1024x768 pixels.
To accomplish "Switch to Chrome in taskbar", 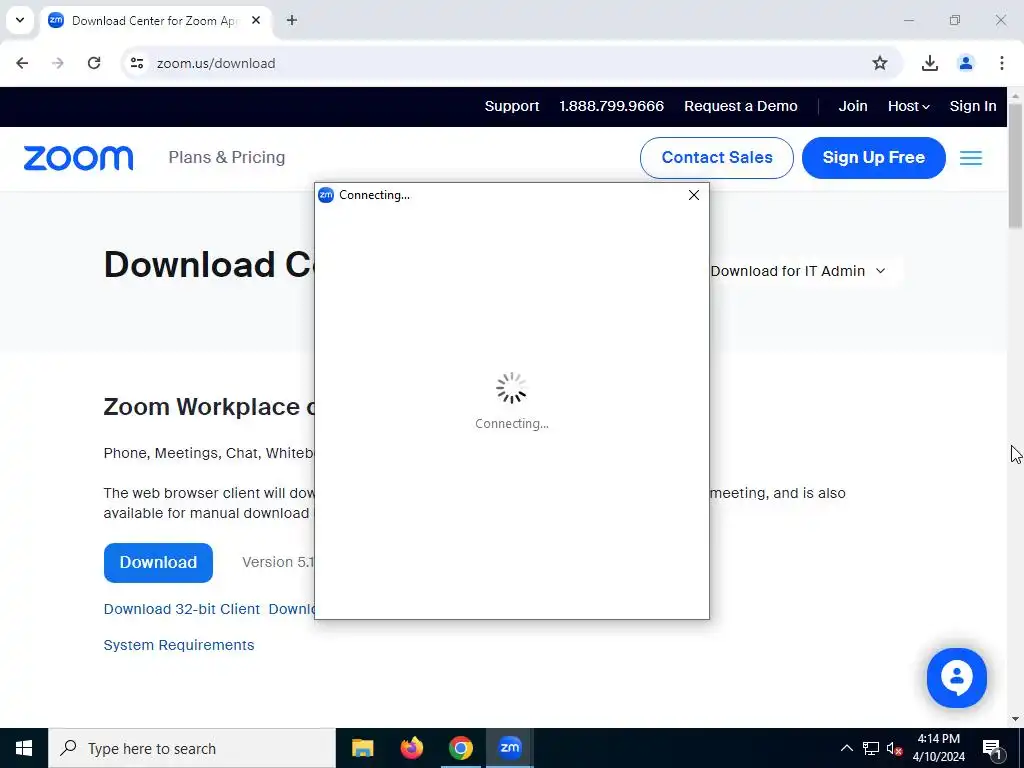I will (460, 748).
